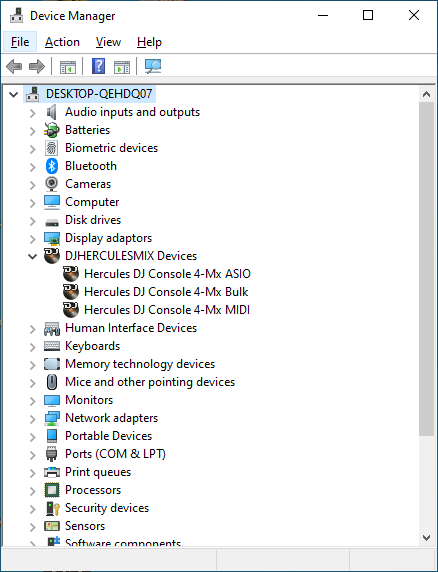438x572 pixels.
Task: Expand the Computer category arrow
Action: [33, 203]
